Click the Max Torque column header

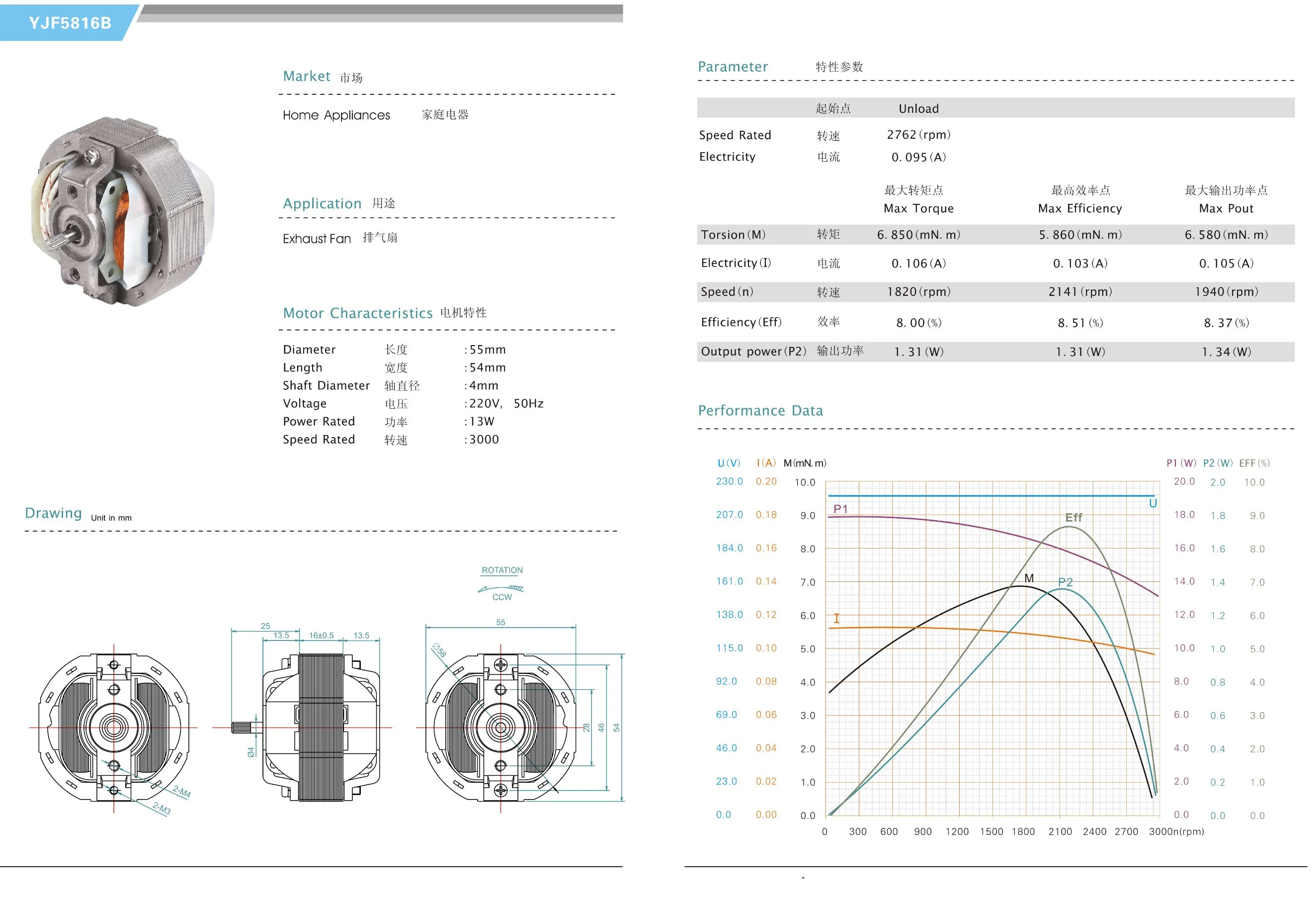(x=918, y=208)
